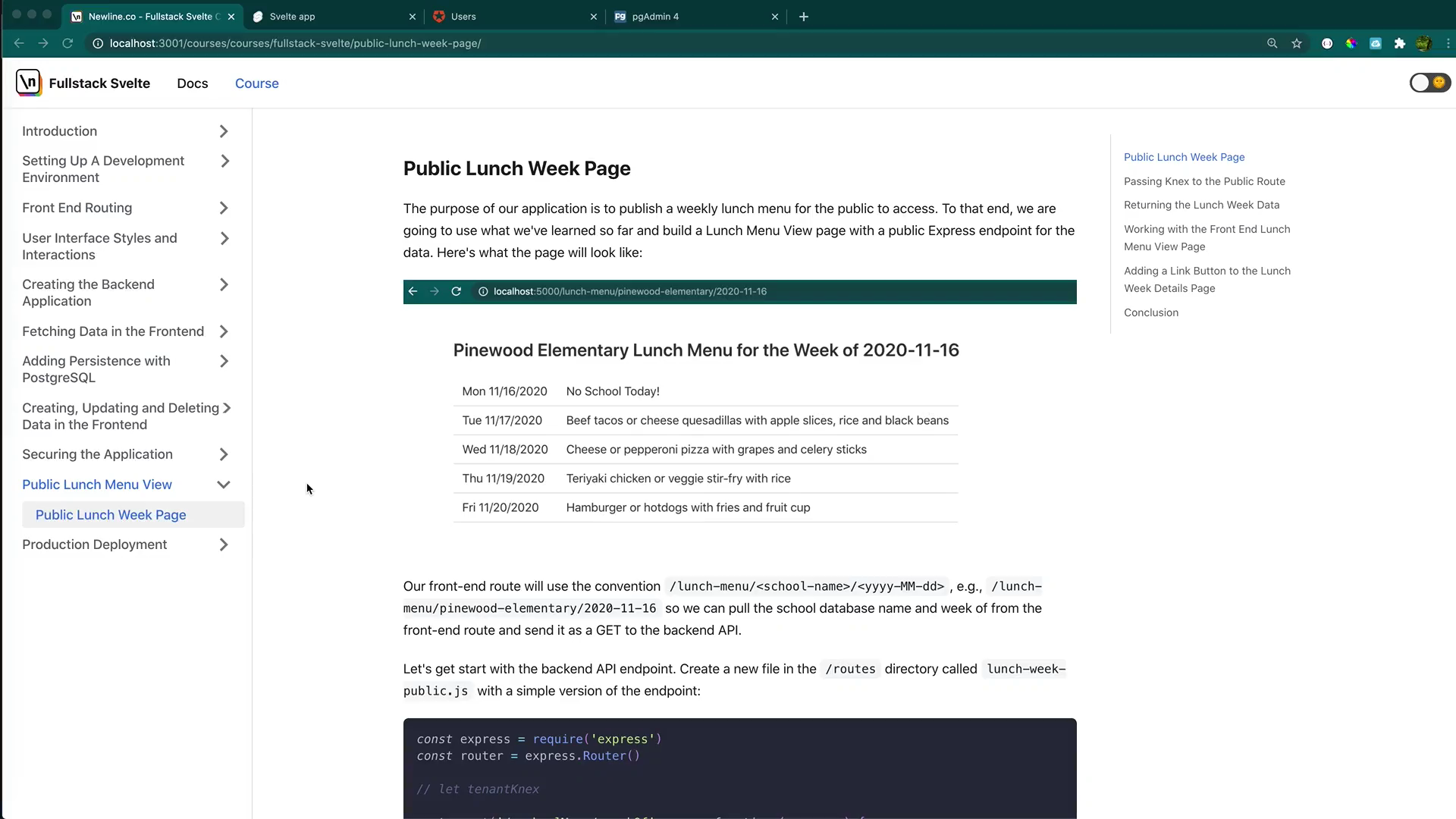Open Securing the Application sidebar section
The height and width of the screenshot is (819, 1456).
98,454
